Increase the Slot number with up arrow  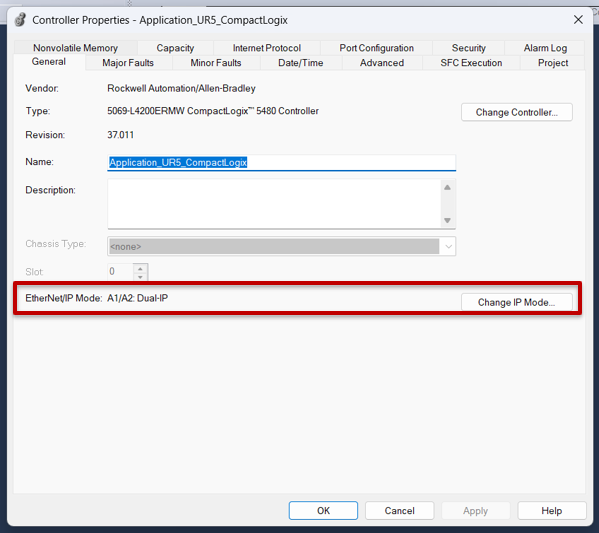(x=140, y=269)
